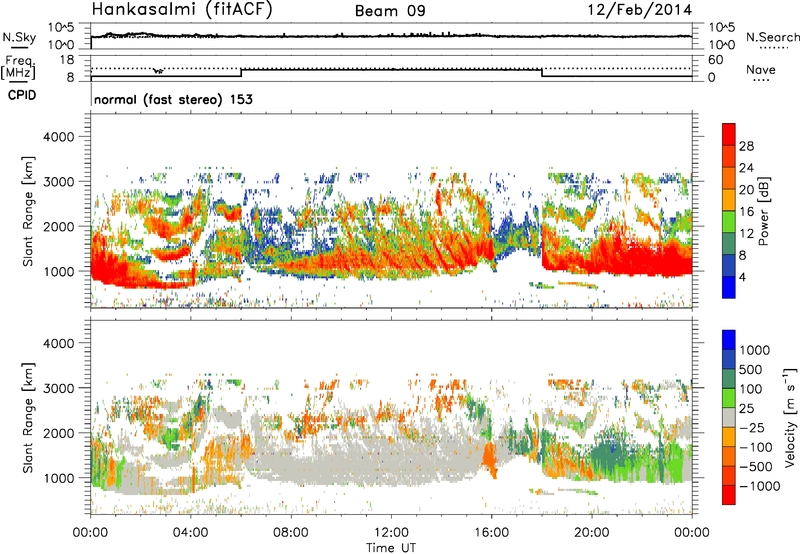800x554 pixels.
Task: Click '3000' on the power panel range axis
Action: pyautogui.click(x=58, y=182)
